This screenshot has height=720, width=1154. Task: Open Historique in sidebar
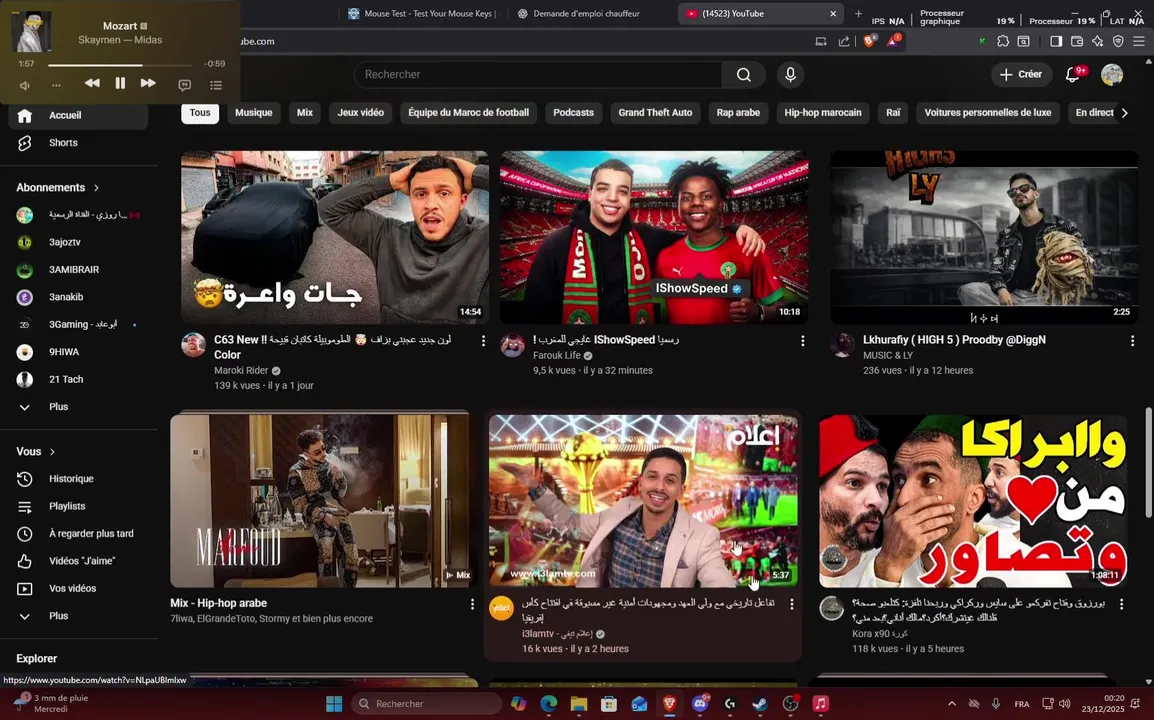point(79,479)
